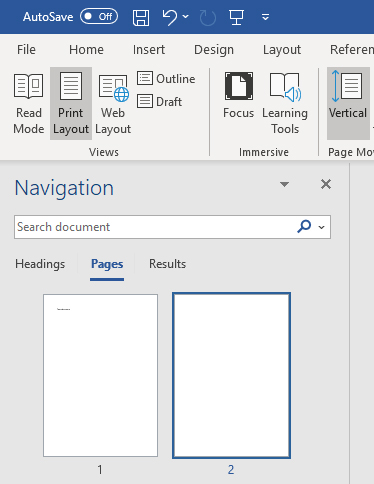Select the Pages tab in Navigation

point(107,264)
